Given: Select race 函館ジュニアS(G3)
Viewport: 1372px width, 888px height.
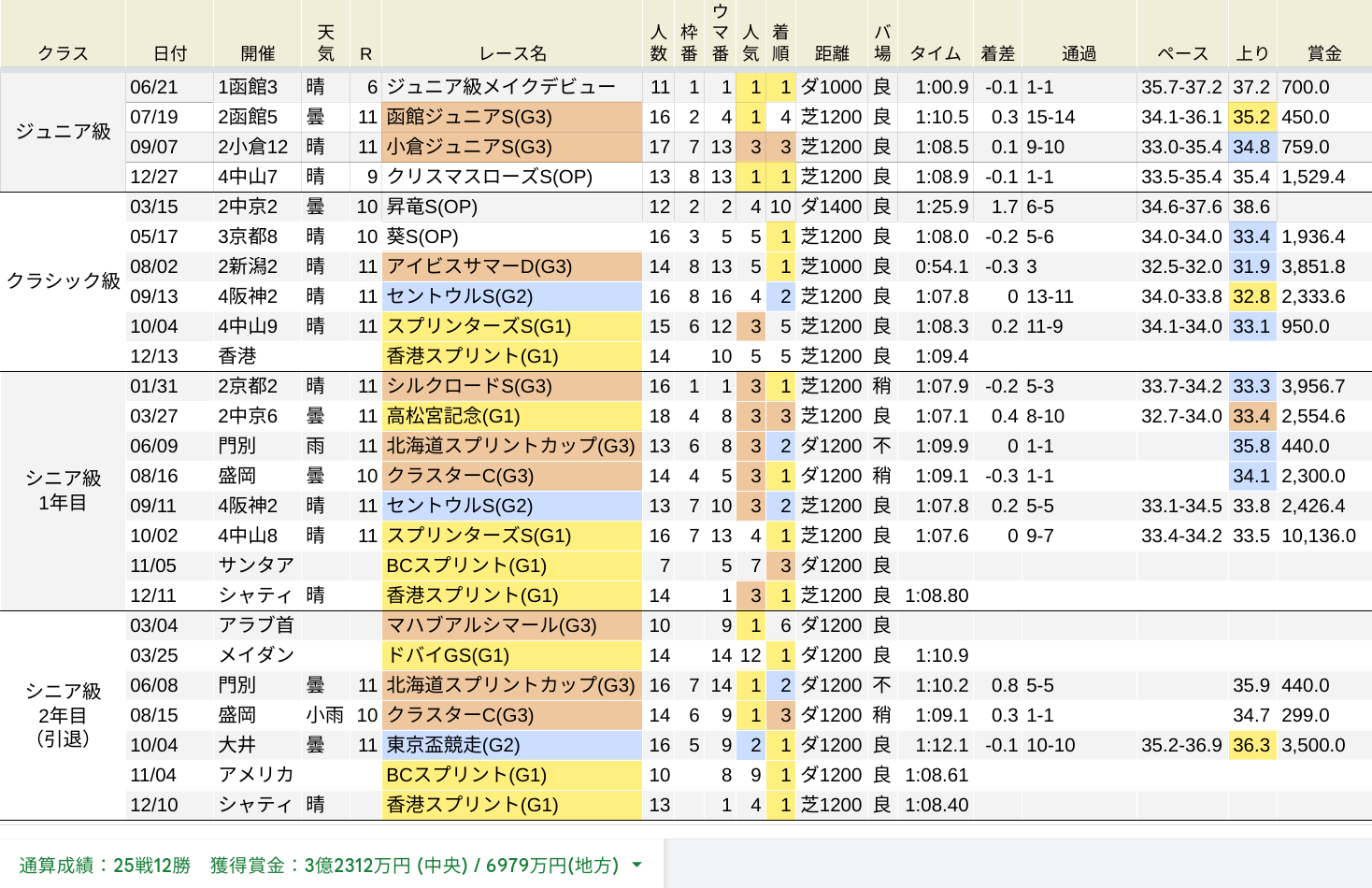Looking at the screenshot, I should pos(512,117).
